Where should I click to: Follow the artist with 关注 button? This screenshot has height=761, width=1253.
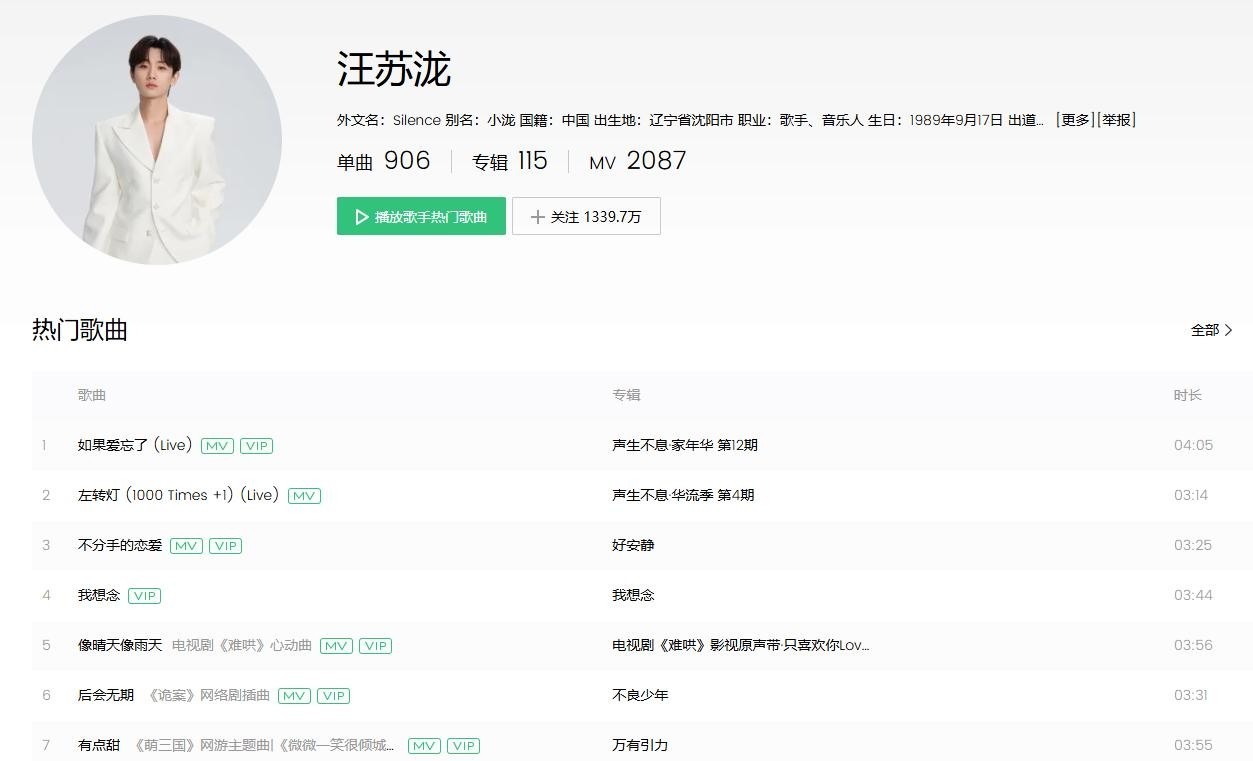[x=586, y=216]
